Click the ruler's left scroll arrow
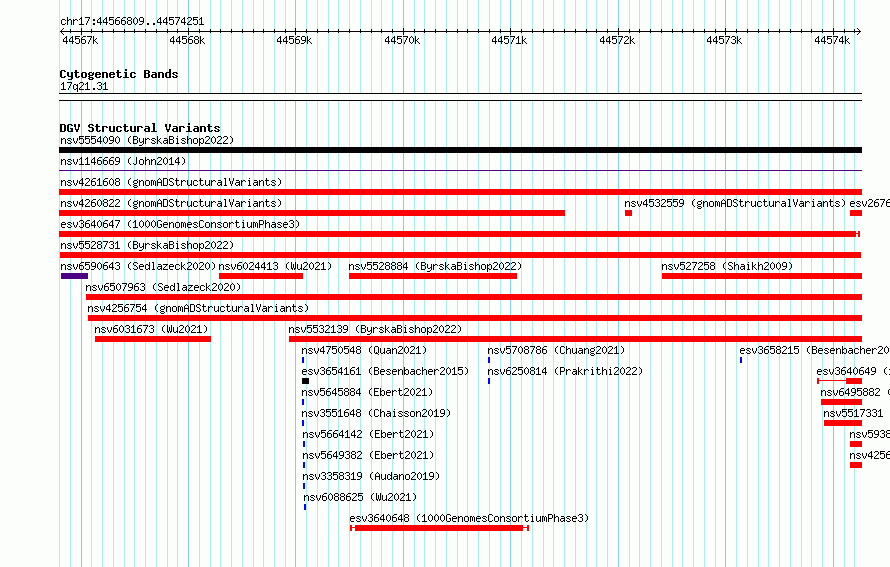The image size is (890, 567). [62, 31]
